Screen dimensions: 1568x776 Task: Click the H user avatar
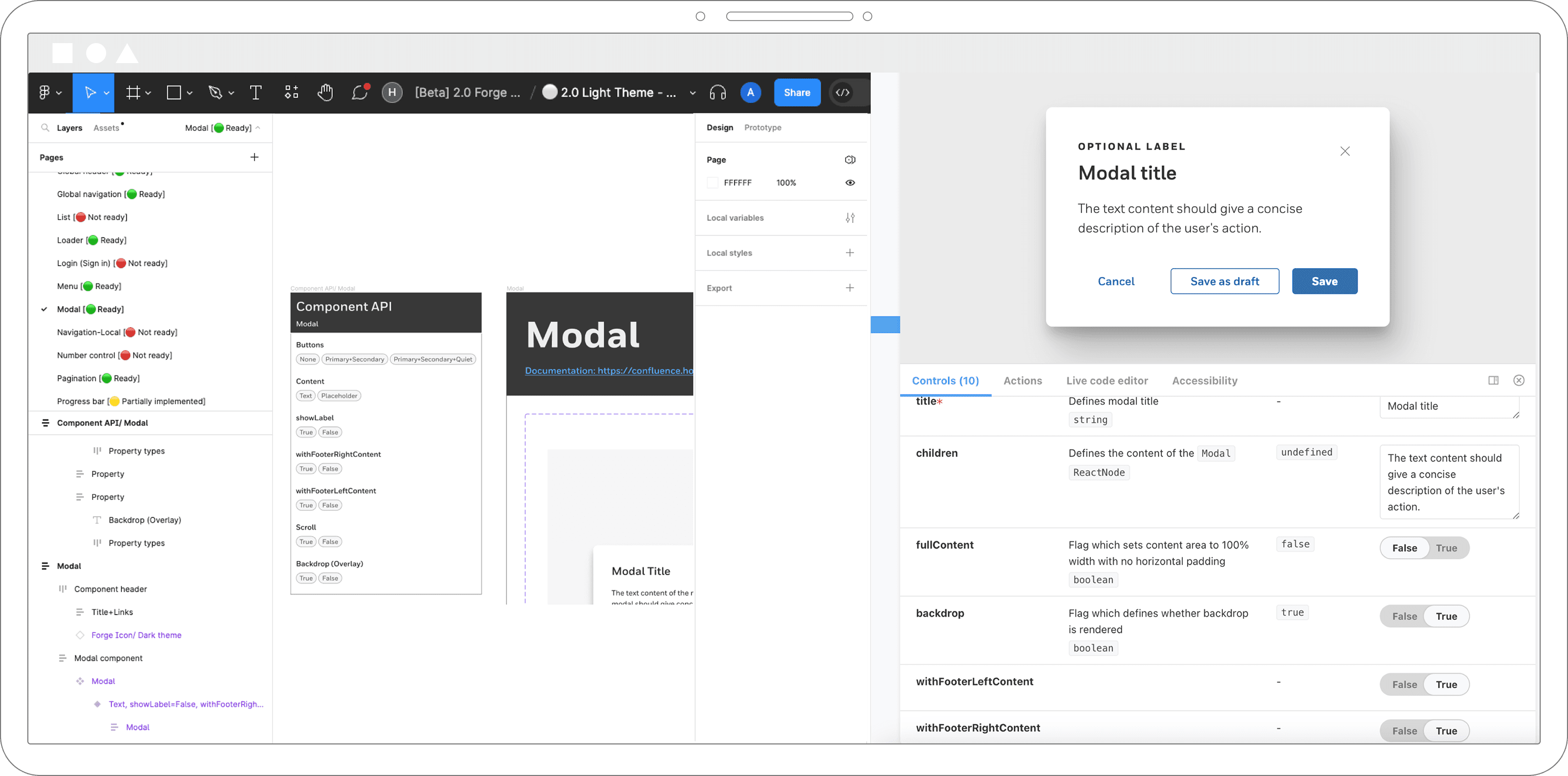(392, 93)
